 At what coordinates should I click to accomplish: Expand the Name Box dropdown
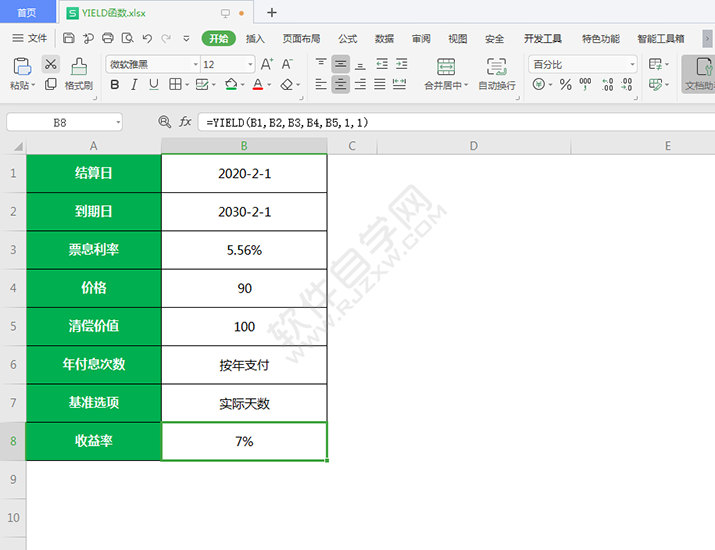(x=118, y=122)
